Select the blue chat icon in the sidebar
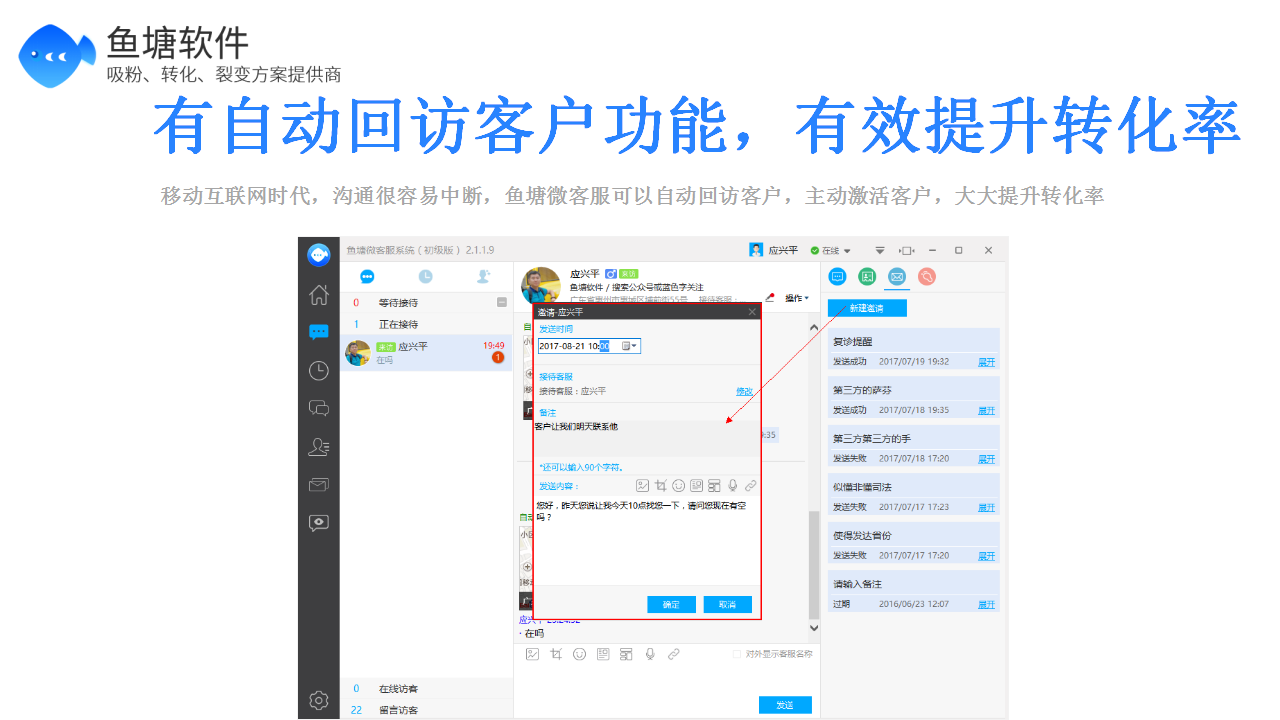 point(319,332)
